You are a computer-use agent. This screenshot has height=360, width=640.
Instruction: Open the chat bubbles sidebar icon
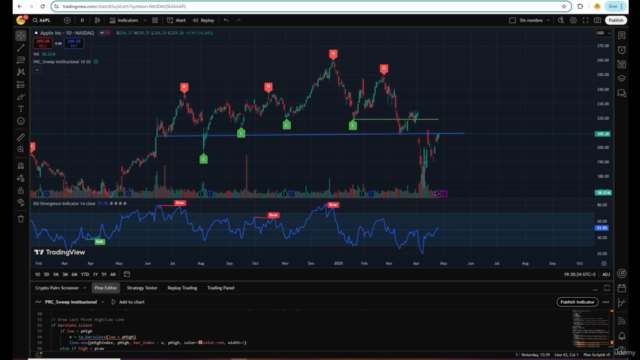[622, 93]
